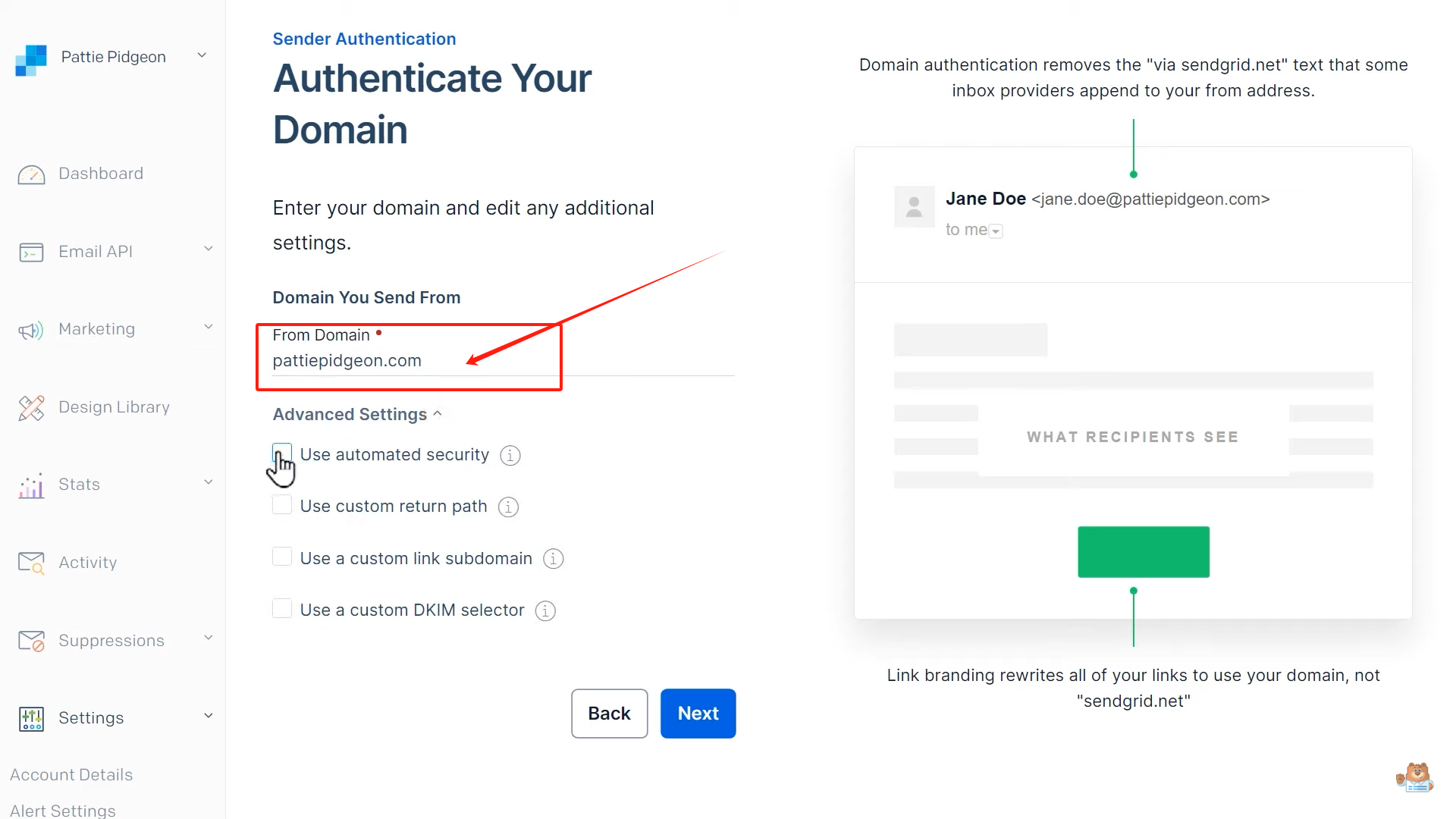
Task: Click the Suppressions envelope icon
Action: click(x=31, y=640)
